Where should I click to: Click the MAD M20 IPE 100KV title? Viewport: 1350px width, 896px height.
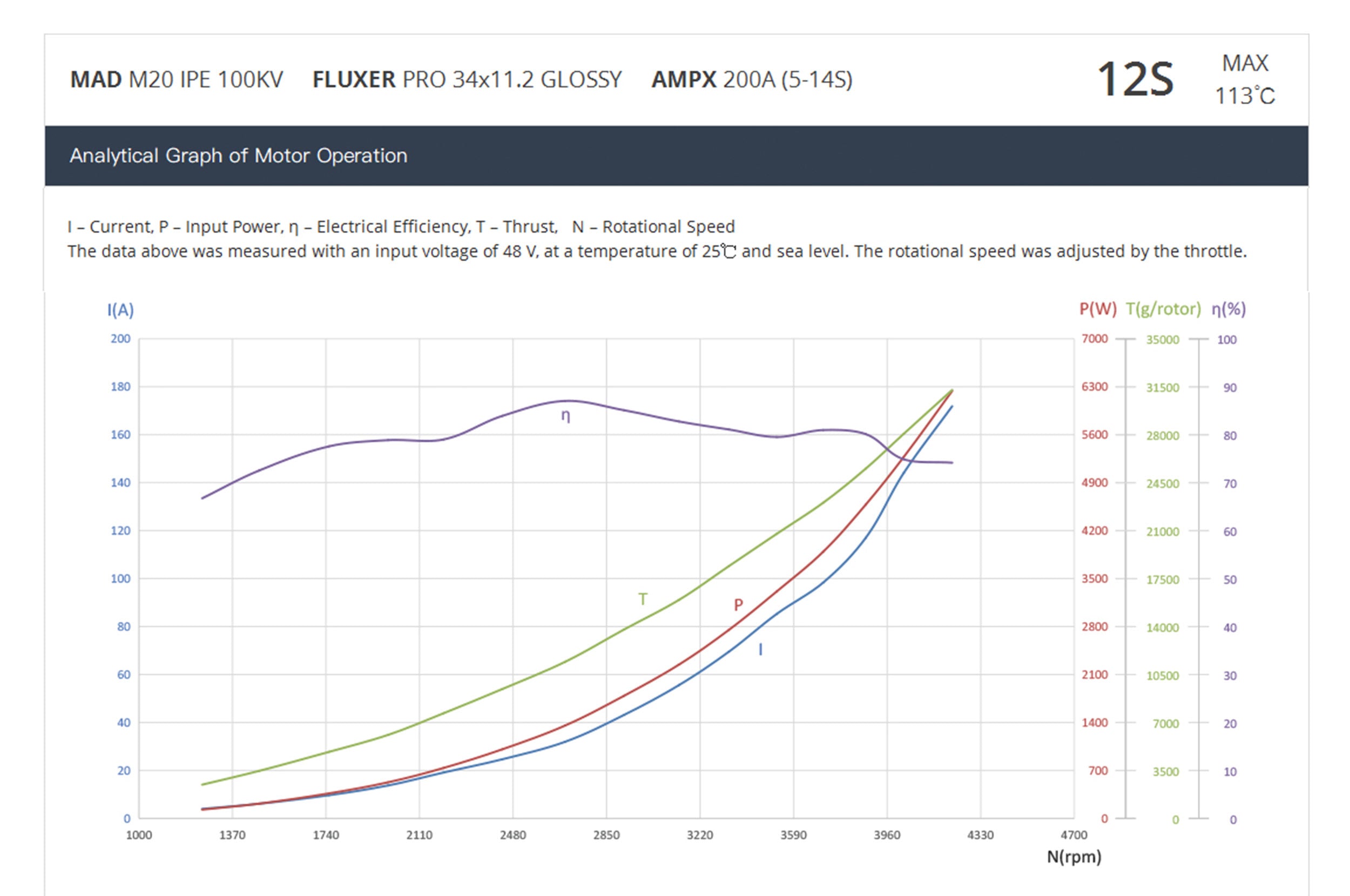pyautogui.click(x=176, y=79)
